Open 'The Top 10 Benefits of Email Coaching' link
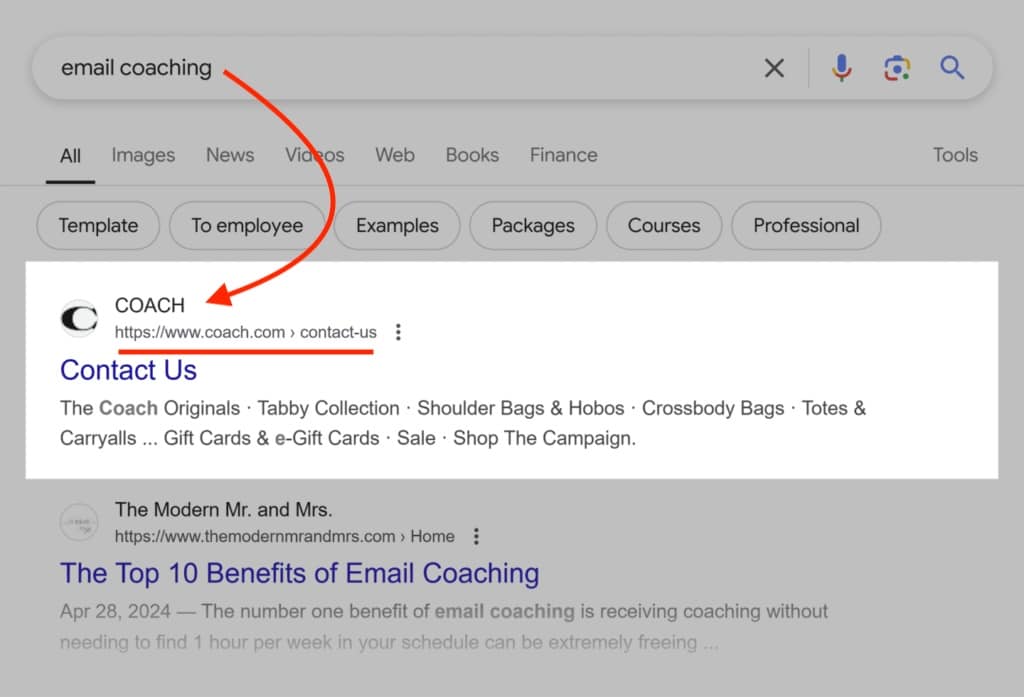Viewport: 1024px width, 697px height. pos(300,574)
